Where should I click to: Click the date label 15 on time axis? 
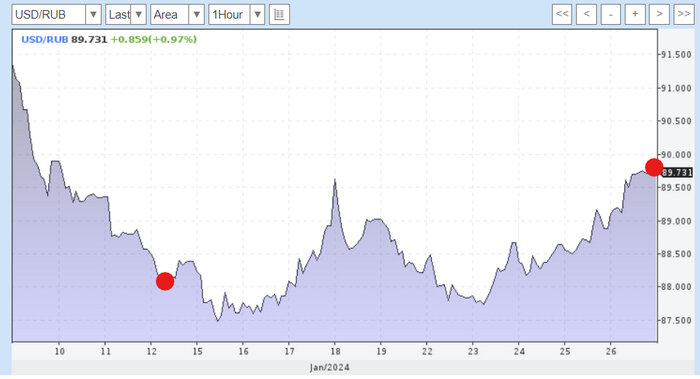click(x=197, y=352)
